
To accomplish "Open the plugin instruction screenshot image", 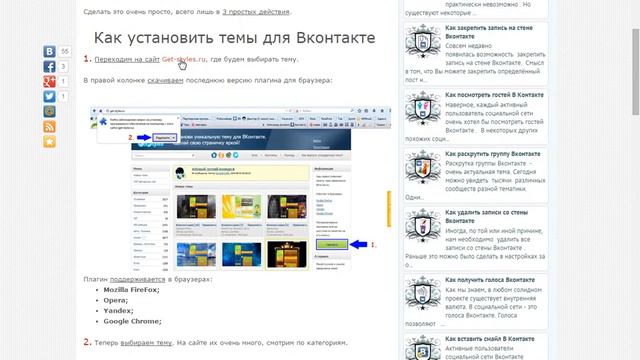I will click(x=240, y=189).
